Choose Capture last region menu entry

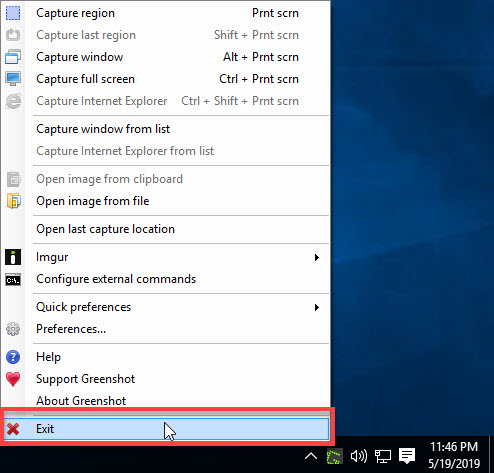[x=166, y=35]
